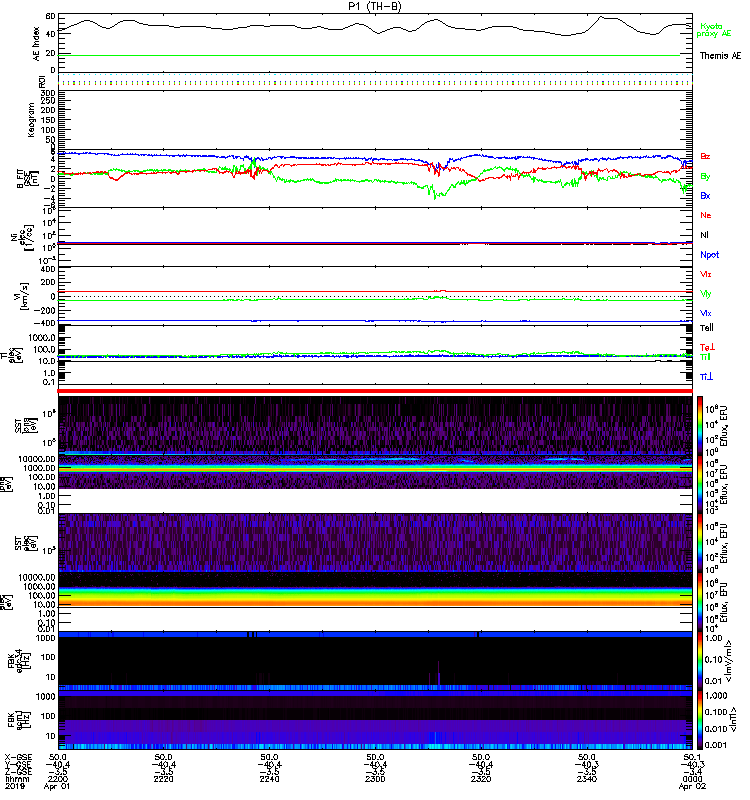Screen dimensions: 750x800
Task: Click the blue Ti perpendicular legend label
Action: [x=706, y=377]
